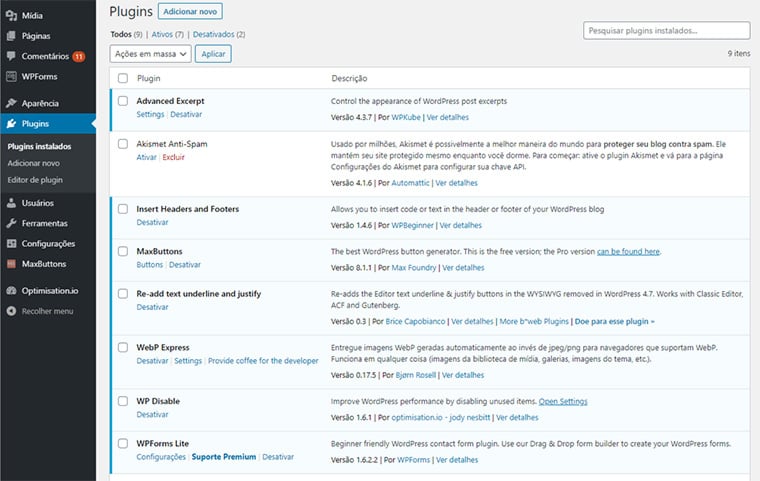
Task: Click the Comentários speech bubble icon
Action: click(x=11, y=56)
